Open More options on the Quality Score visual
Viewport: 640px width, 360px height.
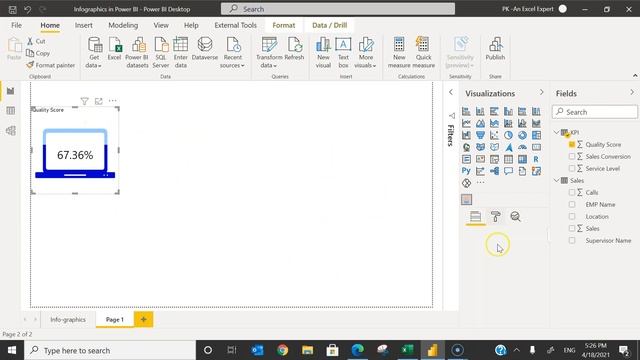pyautogui.click(x=113, y=101)
